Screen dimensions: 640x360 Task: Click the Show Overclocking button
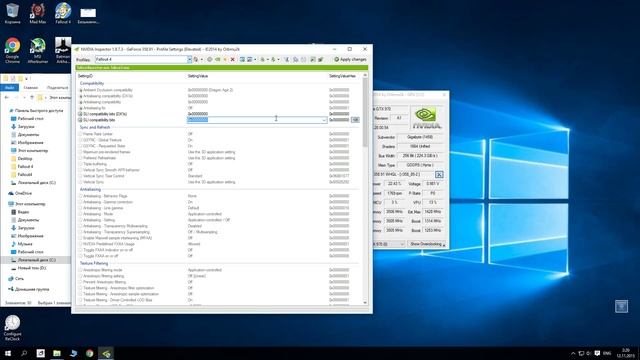tap(427, 244)
